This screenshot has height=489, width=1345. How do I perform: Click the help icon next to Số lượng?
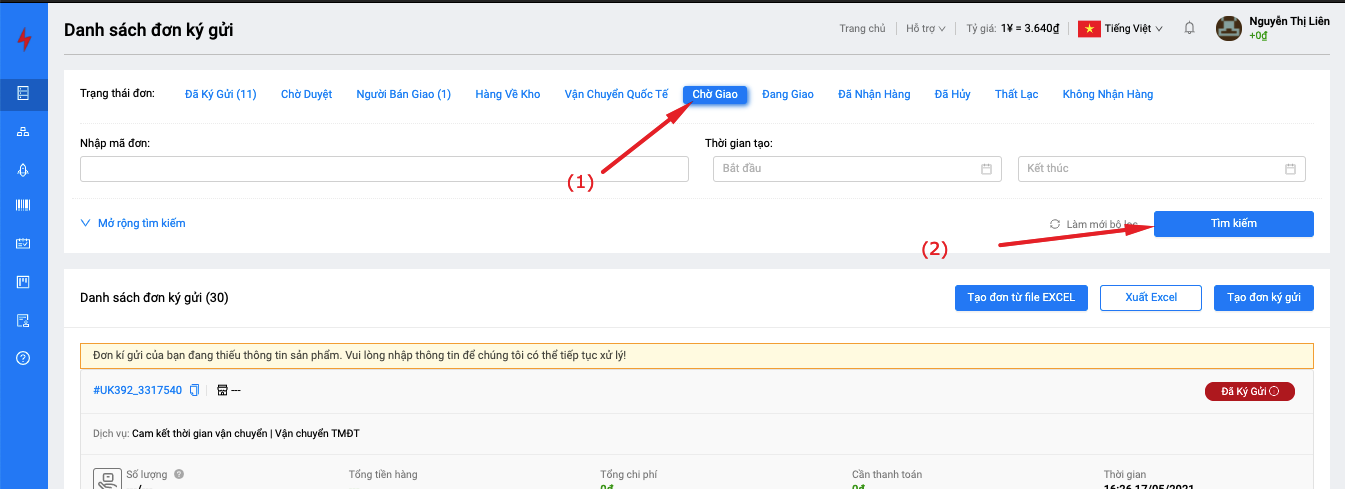(x=179, y=474)
